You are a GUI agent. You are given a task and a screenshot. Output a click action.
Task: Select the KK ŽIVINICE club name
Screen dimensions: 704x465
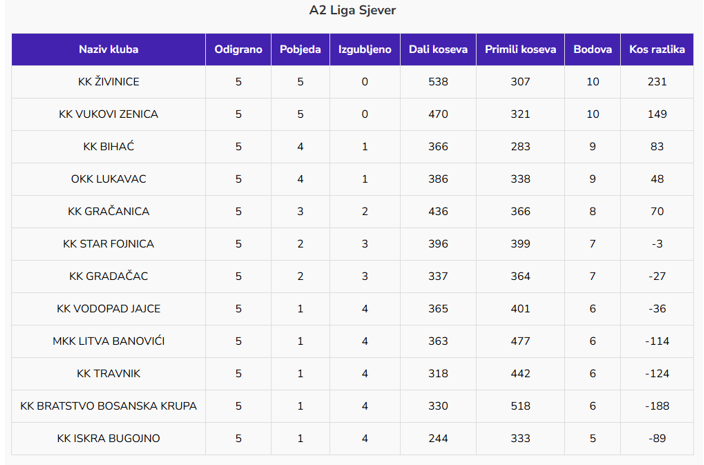(108, 82)
